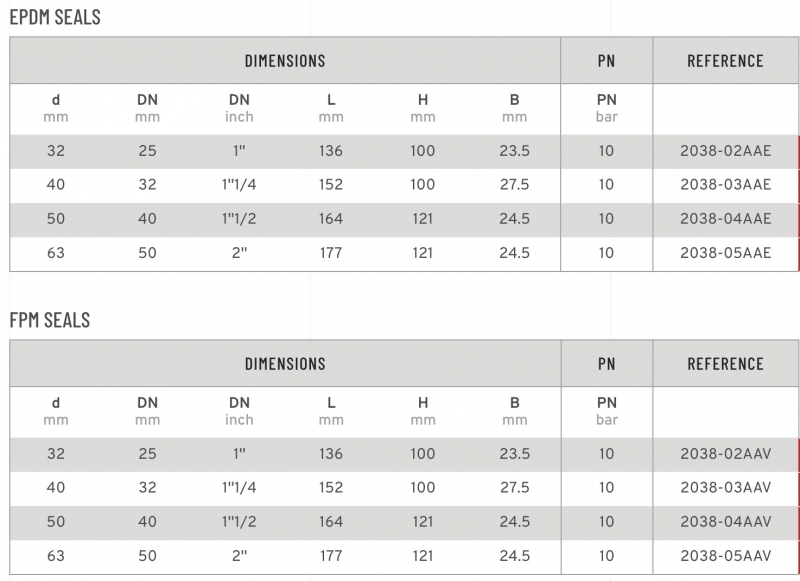Select reference 2038-03AAE
The width and height of the screenshot is (800, 581).
[725, 185]
